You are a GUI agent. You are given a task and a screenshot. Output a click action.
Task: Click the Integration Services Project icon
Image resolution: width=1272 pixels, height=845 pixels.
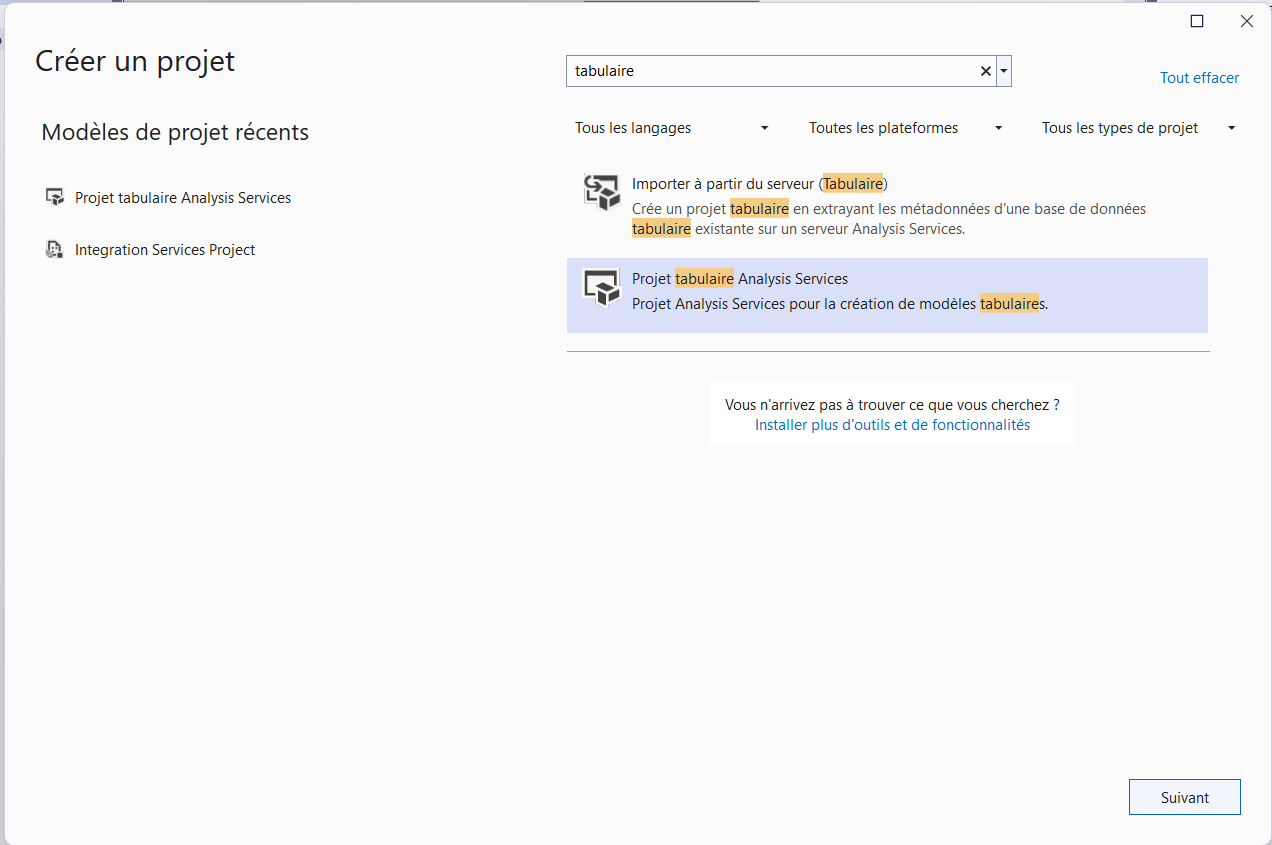pyautogui.click(x=55, y=249)
